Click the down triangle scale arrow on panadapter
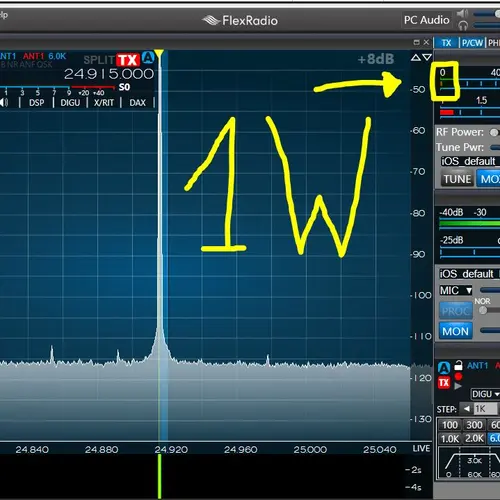Screen dimensions: 500x500 point(427,57)
